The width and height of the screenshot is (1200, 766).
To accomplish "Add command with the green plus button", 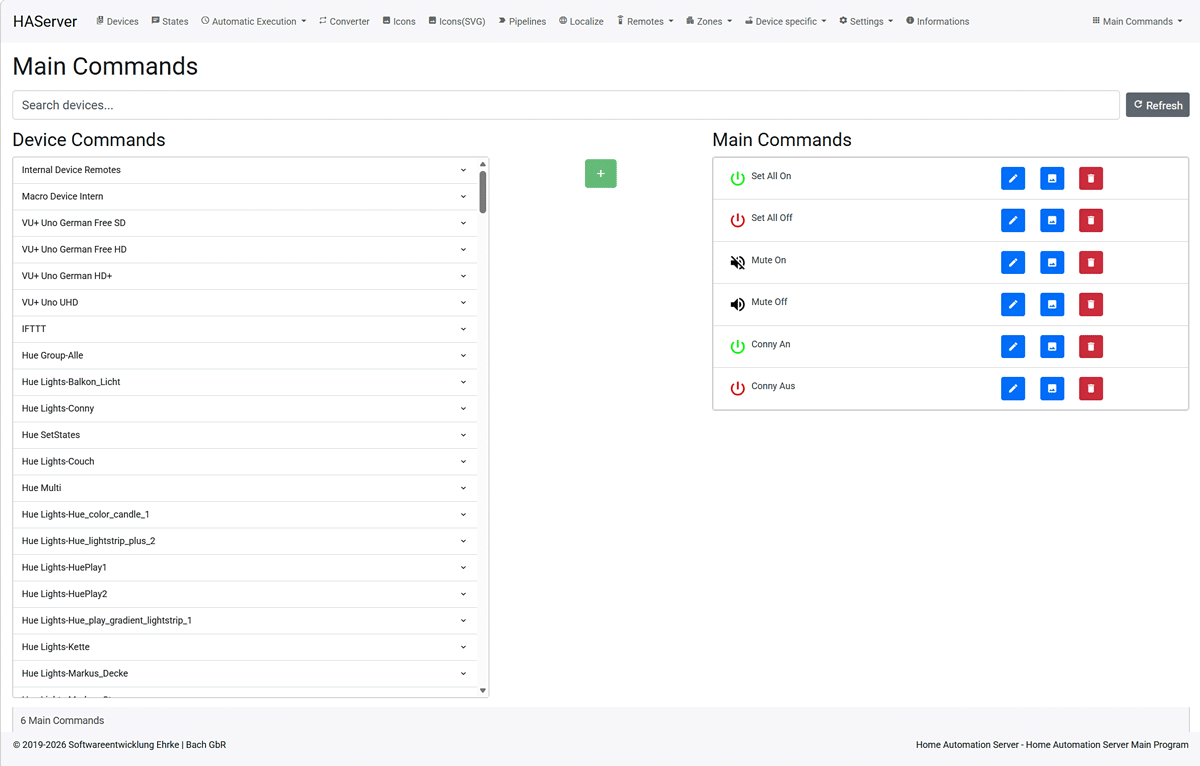I will [x=601, y=174].
